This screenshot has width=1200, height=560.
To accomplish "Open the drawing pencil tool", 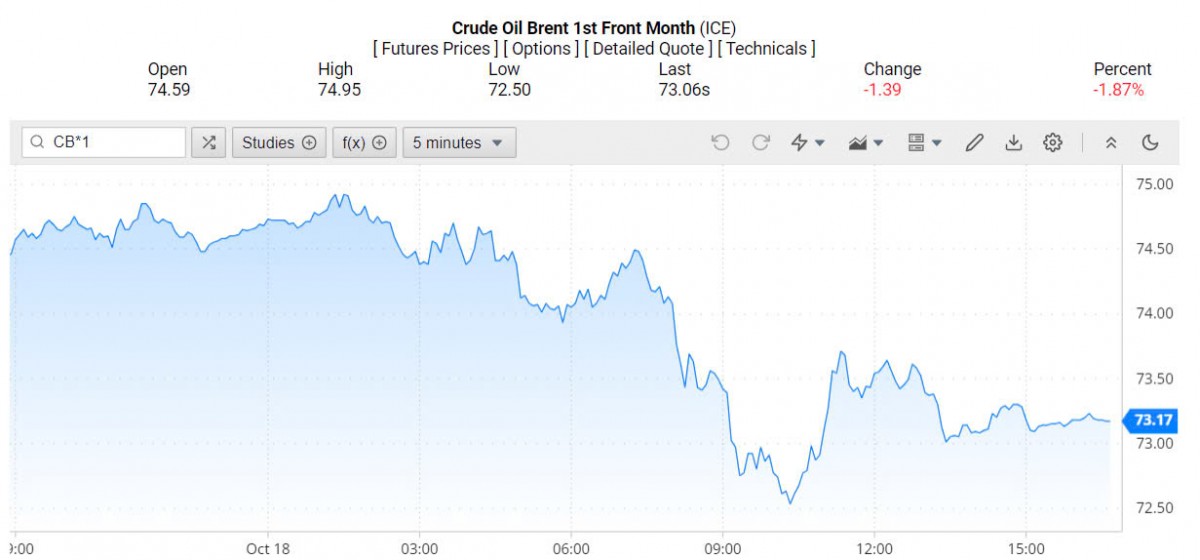I will [974, 143].
